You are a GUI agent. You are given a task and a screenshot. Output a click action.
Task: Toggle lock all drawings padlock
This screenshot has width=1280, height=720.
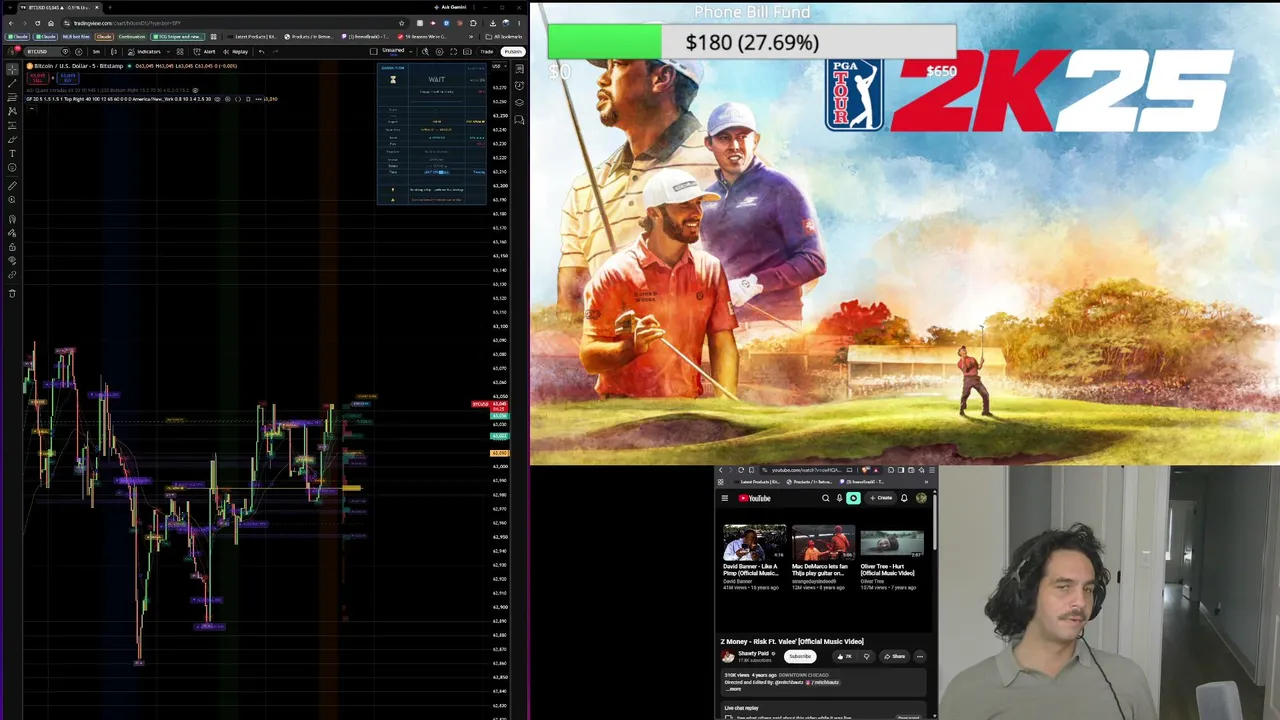[12, 246]
